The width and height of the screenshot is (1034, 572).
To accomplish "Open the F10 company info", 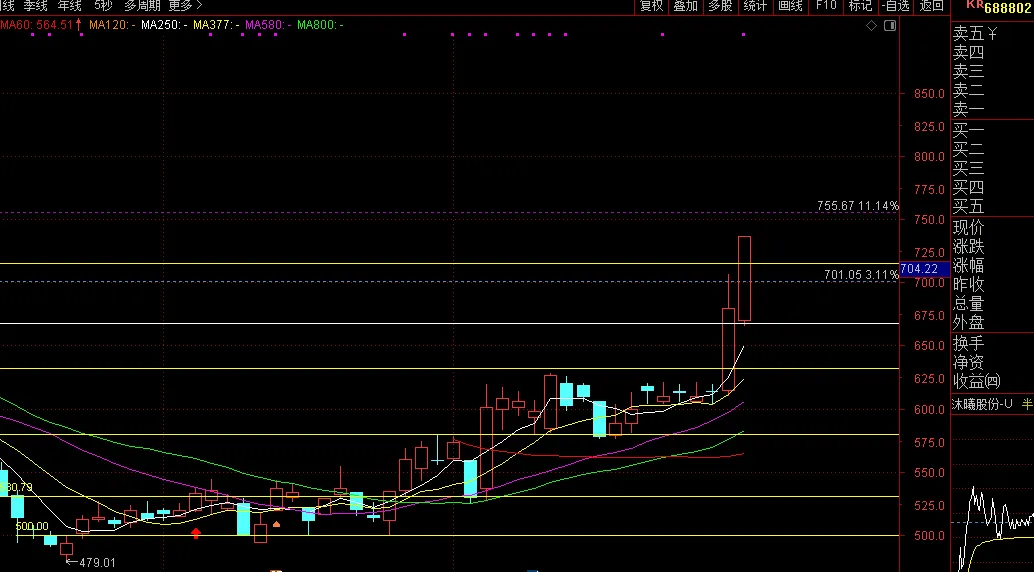I will point(826,6).
